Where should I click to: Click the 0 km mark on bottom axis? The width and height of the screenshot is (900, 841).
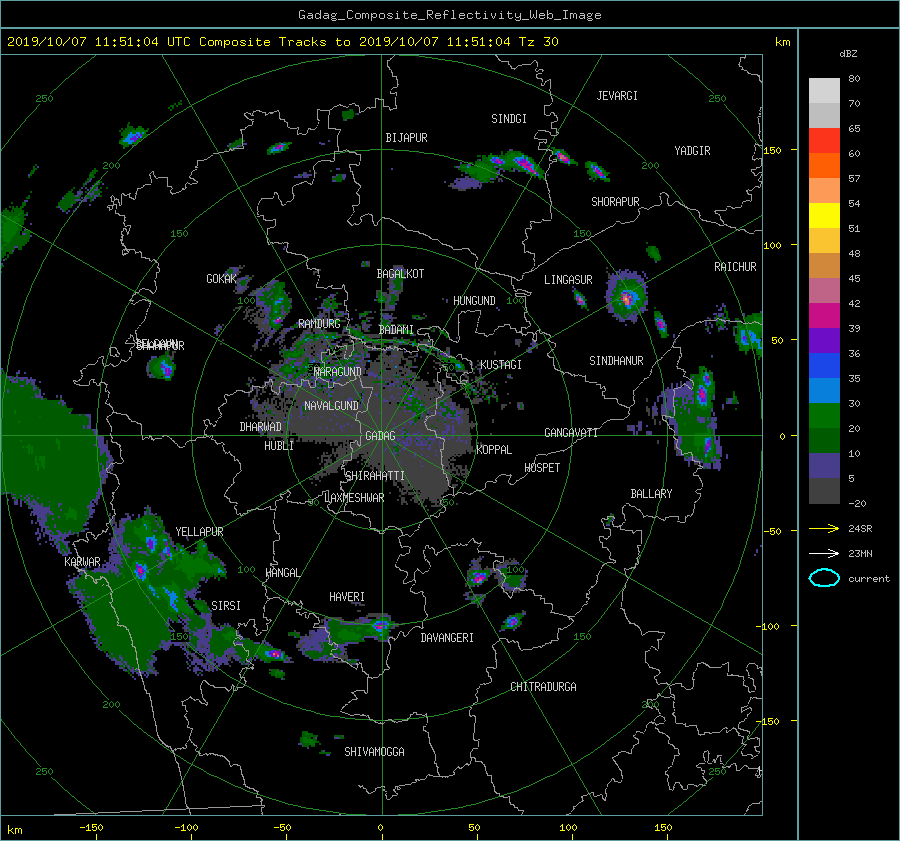coord(381,828)
